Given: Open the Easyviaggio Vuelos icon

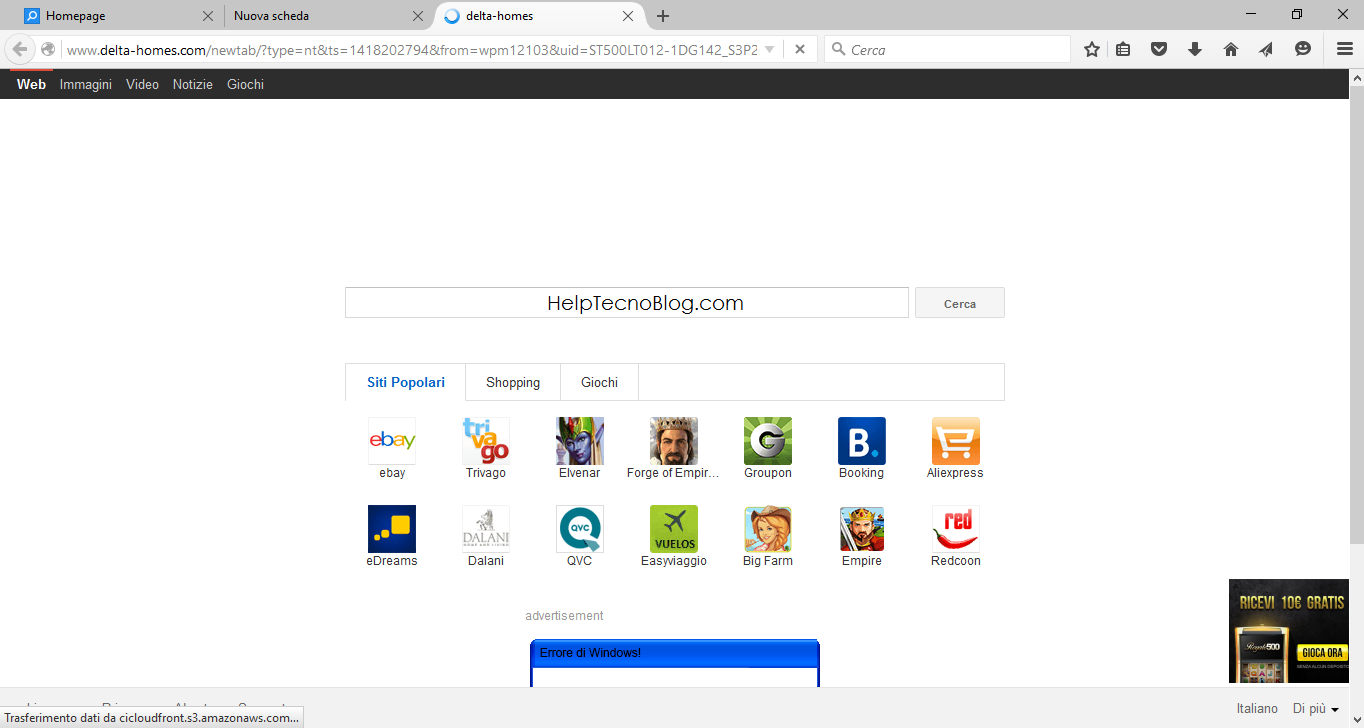Looking at the screenshot, I should [674, 529].
